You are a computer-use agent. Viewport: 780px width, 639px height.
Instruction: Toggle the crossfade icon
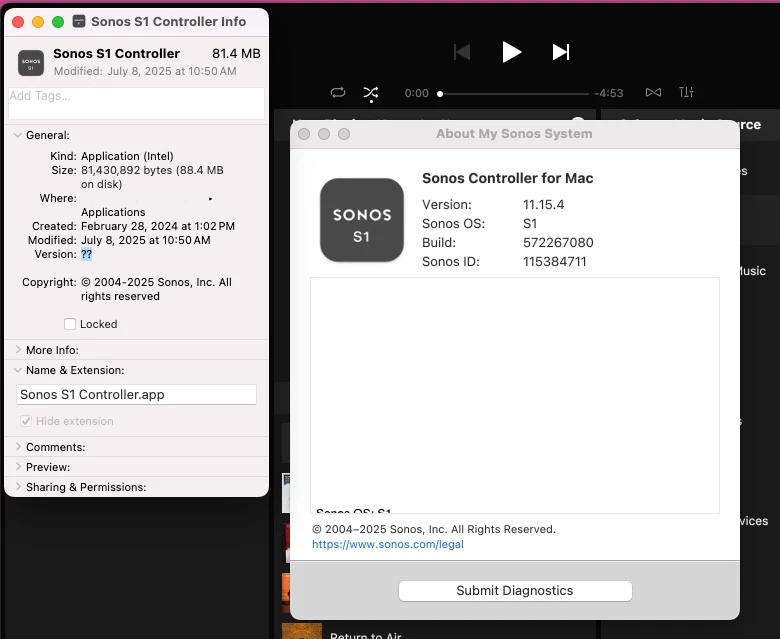click(x=653, y=92)
